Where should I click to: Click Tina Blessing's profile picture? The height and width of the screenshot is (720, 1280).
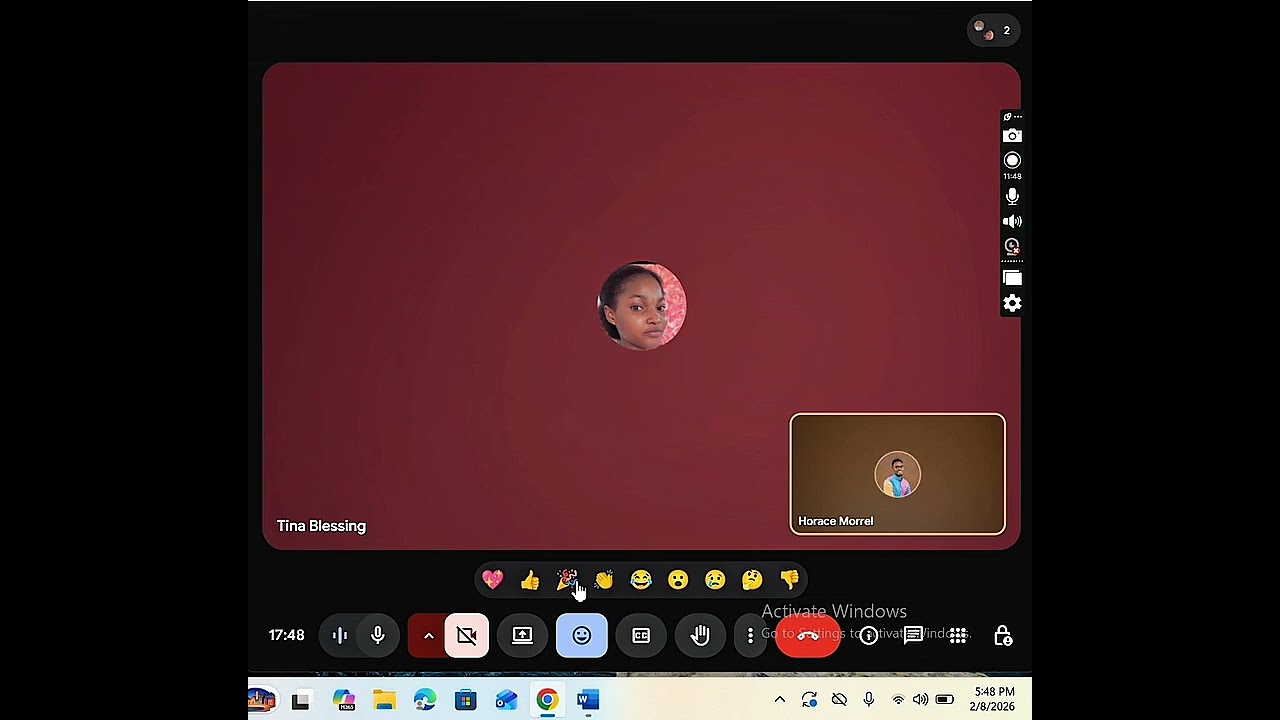click(642, 306)
